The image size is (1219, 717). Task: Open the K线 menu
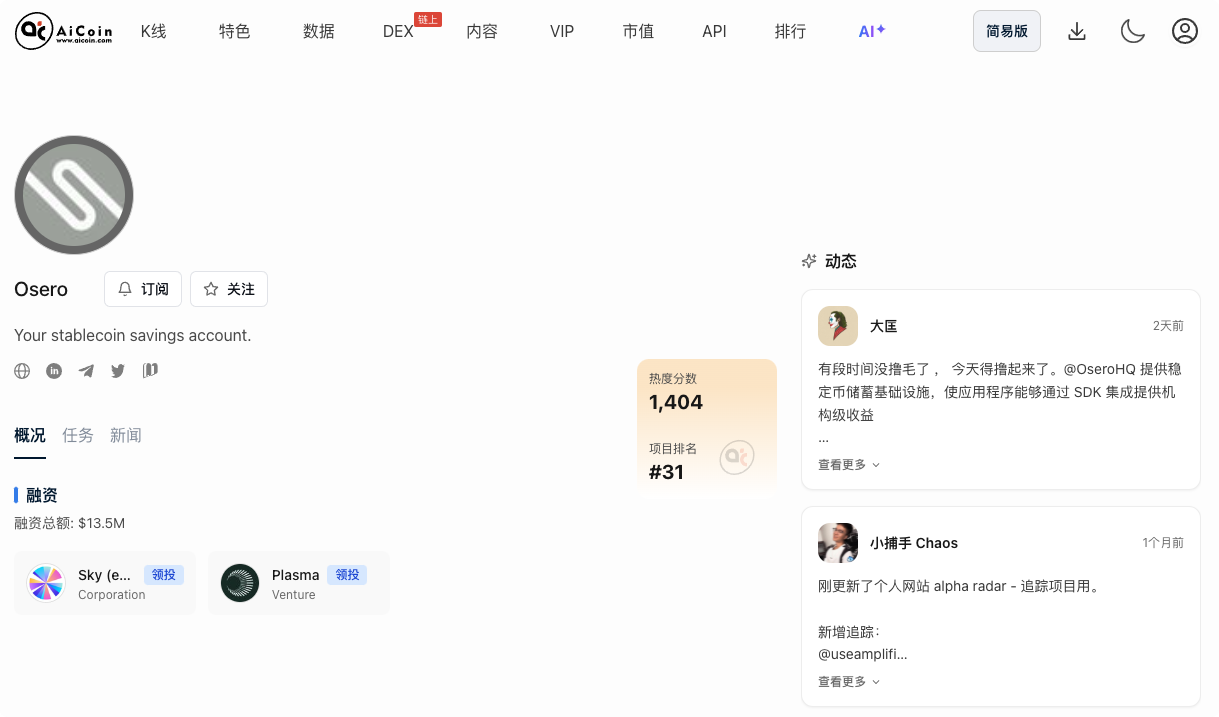(x=154, y=31)
